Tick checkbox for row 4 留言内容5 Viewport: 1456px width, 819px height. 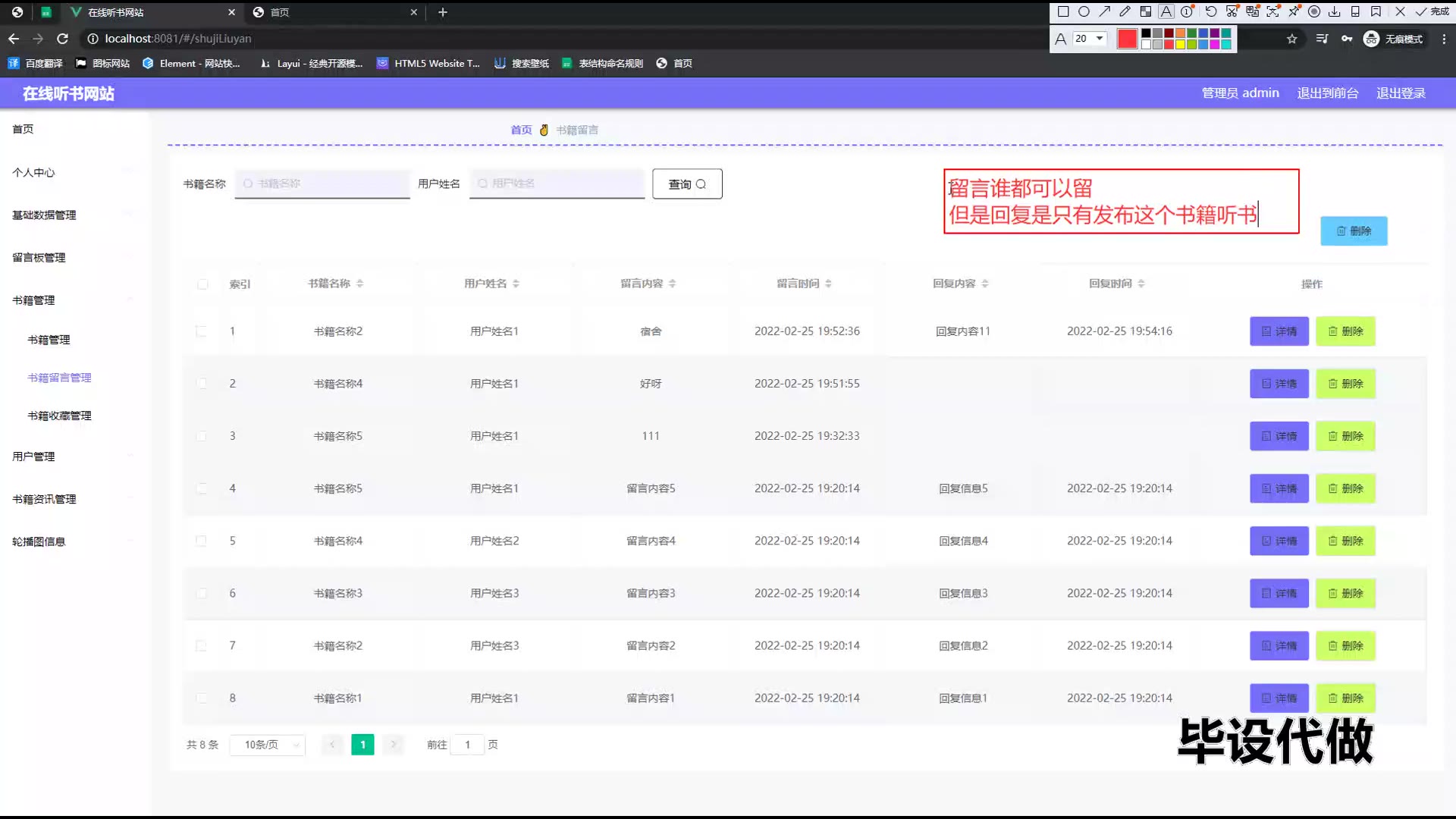click(x=201, y=488)
